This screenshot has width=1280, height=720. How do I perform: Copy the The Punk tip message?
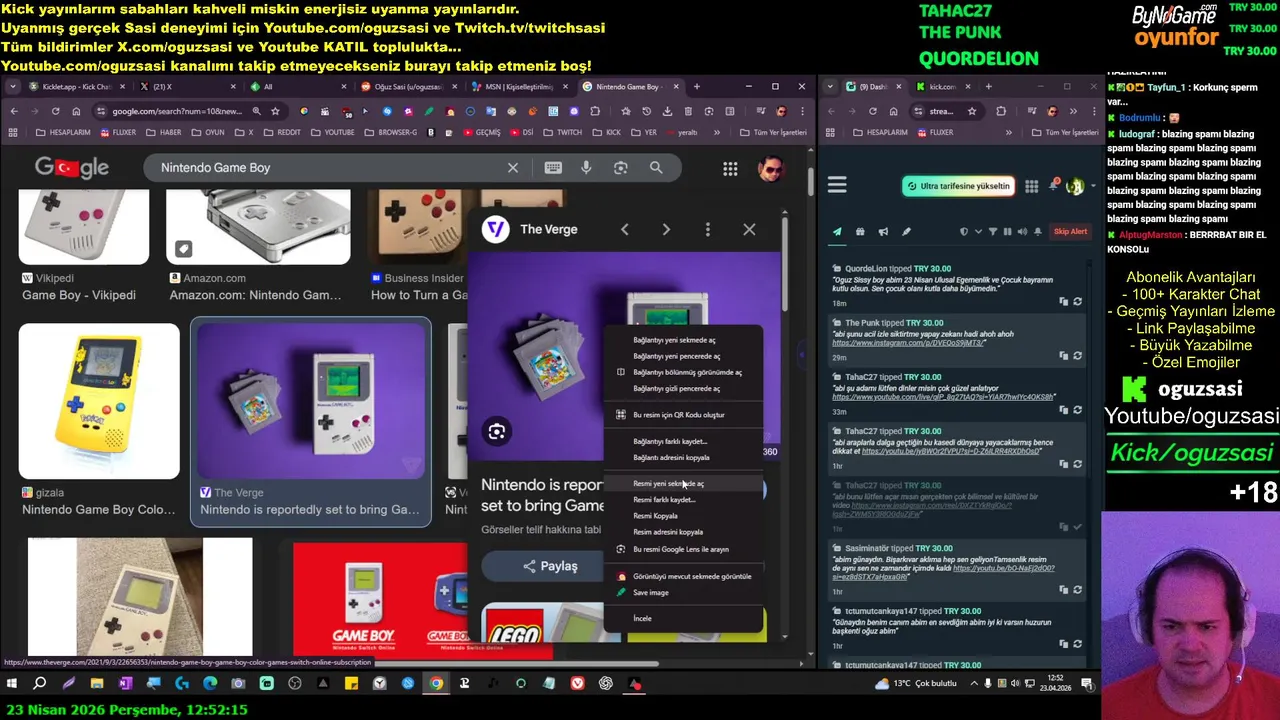click(1063, 356)
